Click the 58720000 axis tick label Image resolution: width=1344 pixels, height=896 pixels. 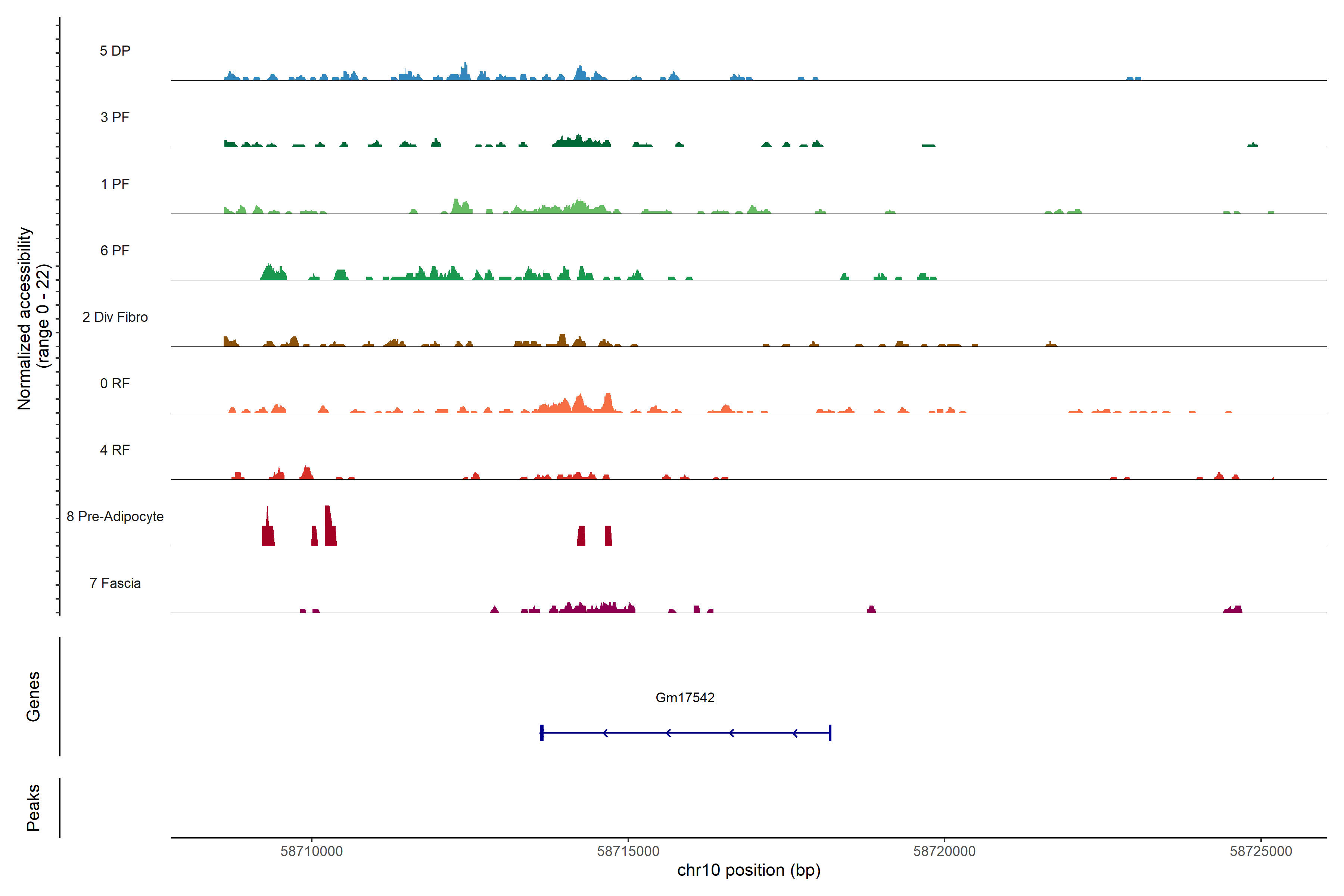click(x=944, y=851)
